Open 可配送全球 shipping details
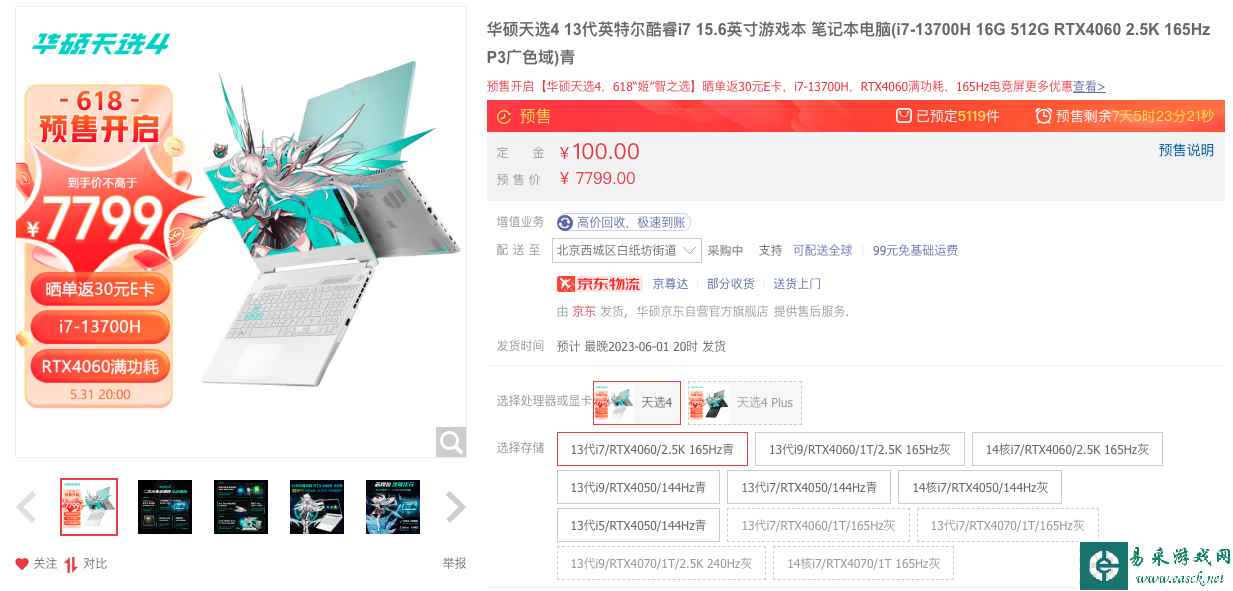Image resolution: width=1233 pixels, height=591 pixels. point(822,250)
